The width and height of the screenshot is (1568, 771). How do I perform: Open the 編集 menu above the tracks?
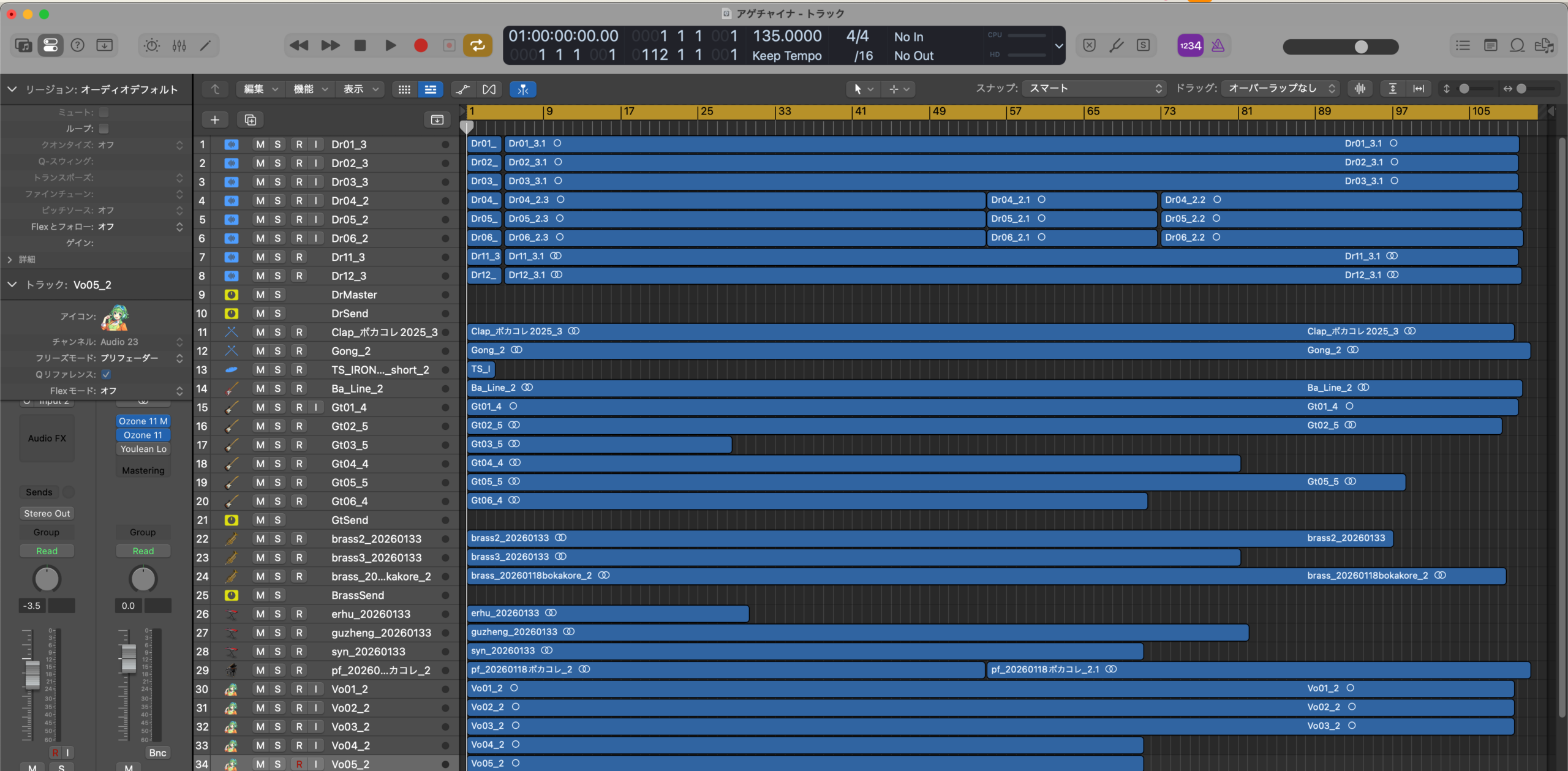click(260, 89)
